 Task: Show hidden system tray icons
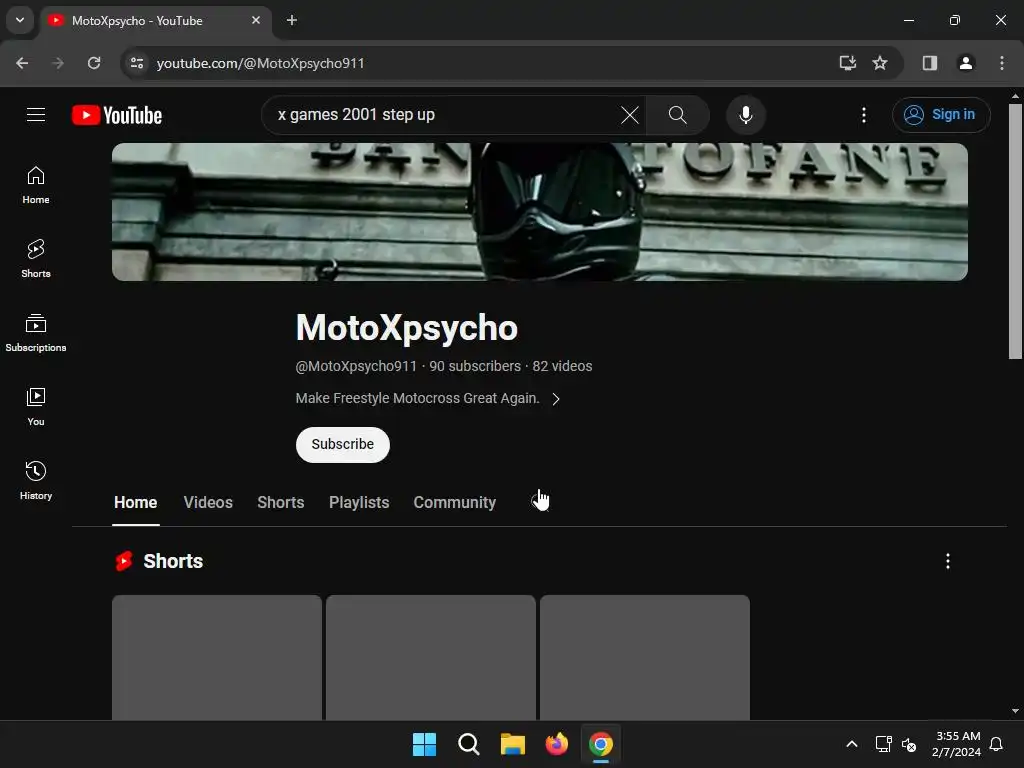(852, 744)
